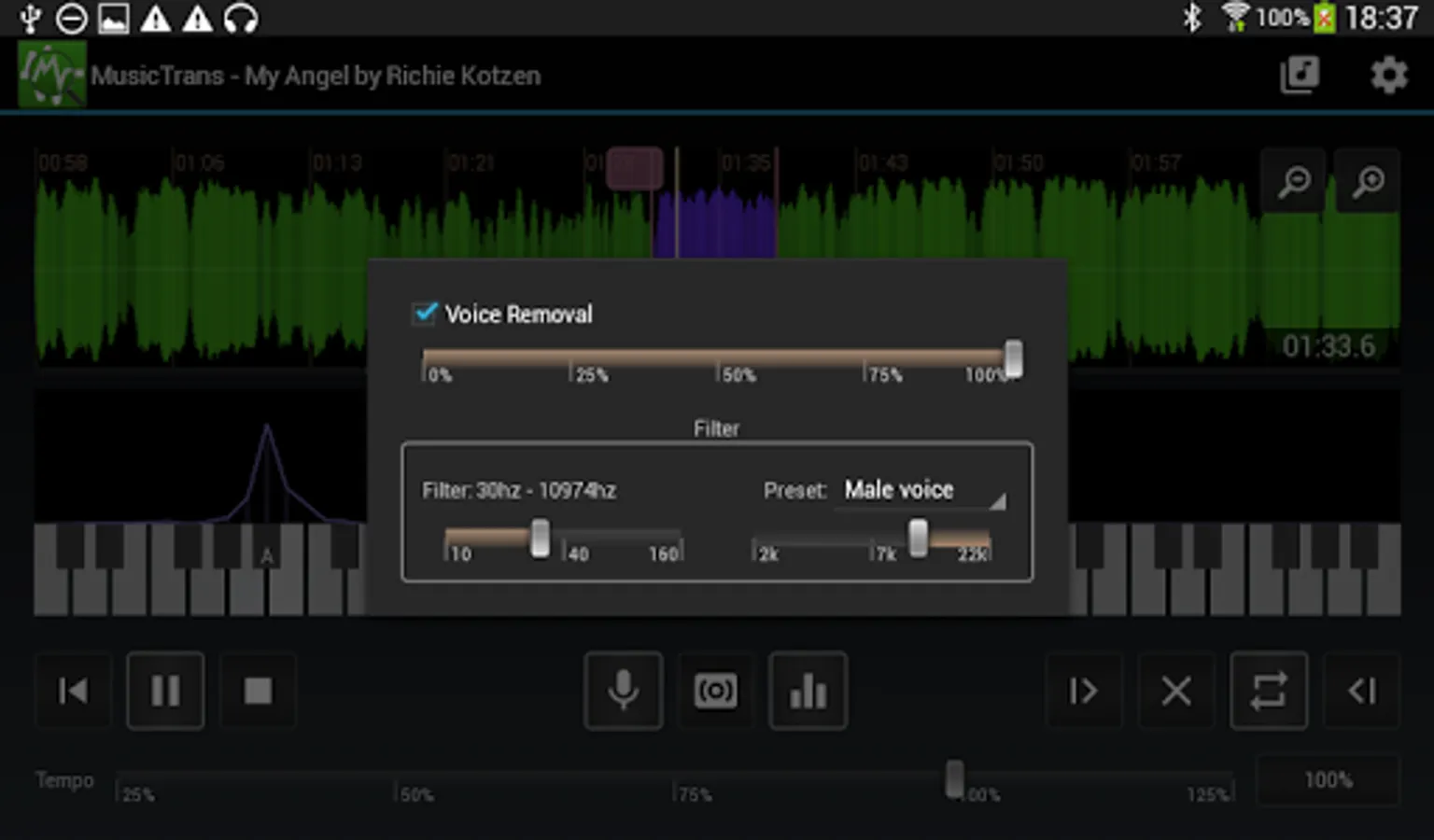This screenshot has height=840, width=1434.
Task: Click the purple looped waveform section
Action: coord(715,223)
